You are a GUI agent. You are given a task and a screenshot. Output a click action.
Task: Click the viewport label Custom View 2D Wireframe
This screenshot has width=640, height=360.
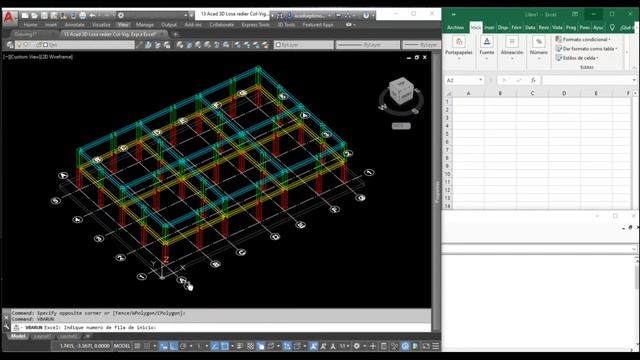pyautogui.click(x=38, y=57)
